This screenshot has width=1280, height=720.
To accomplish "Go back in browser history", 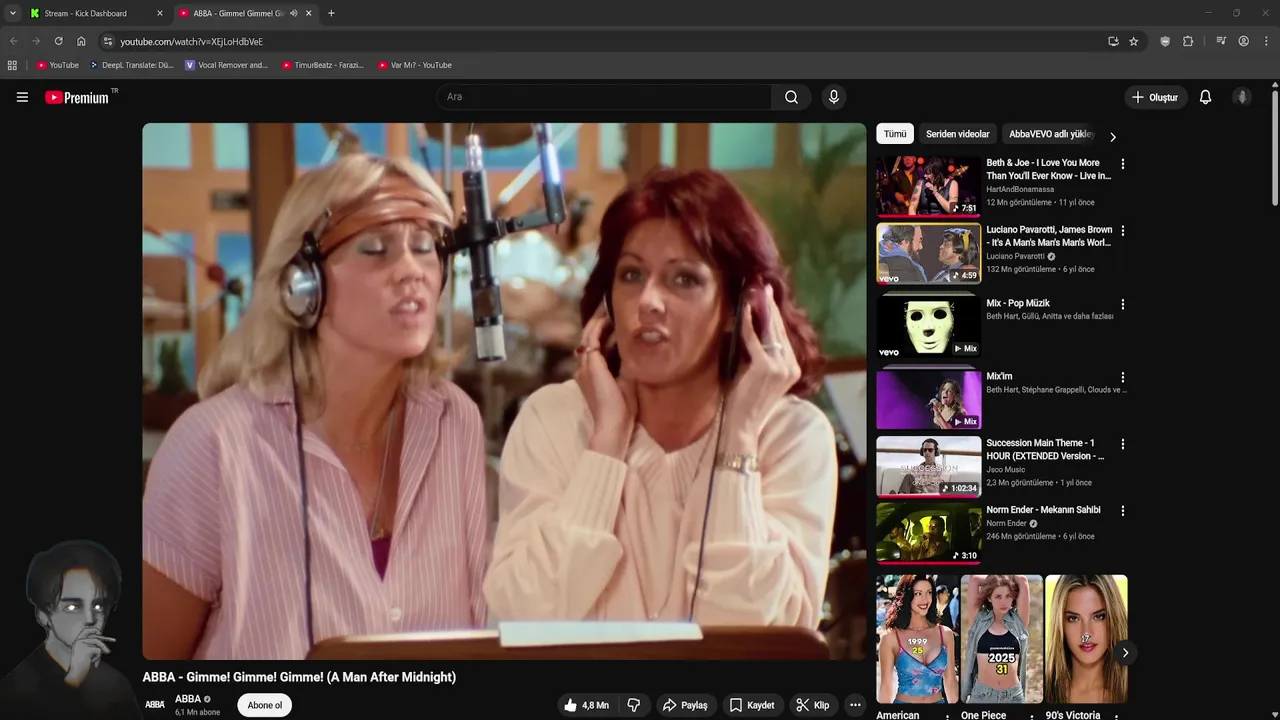I will (x=14, y=41).
